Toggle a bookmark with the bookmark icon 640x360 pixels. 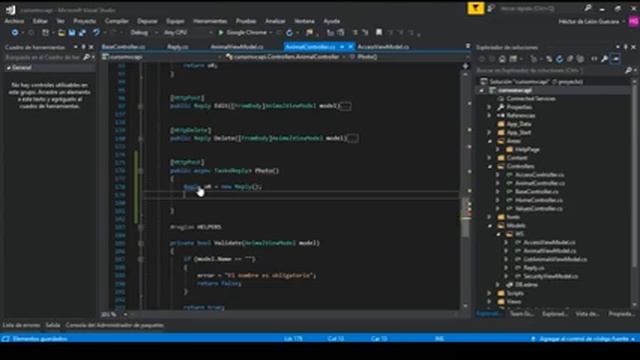coord(379,32)
